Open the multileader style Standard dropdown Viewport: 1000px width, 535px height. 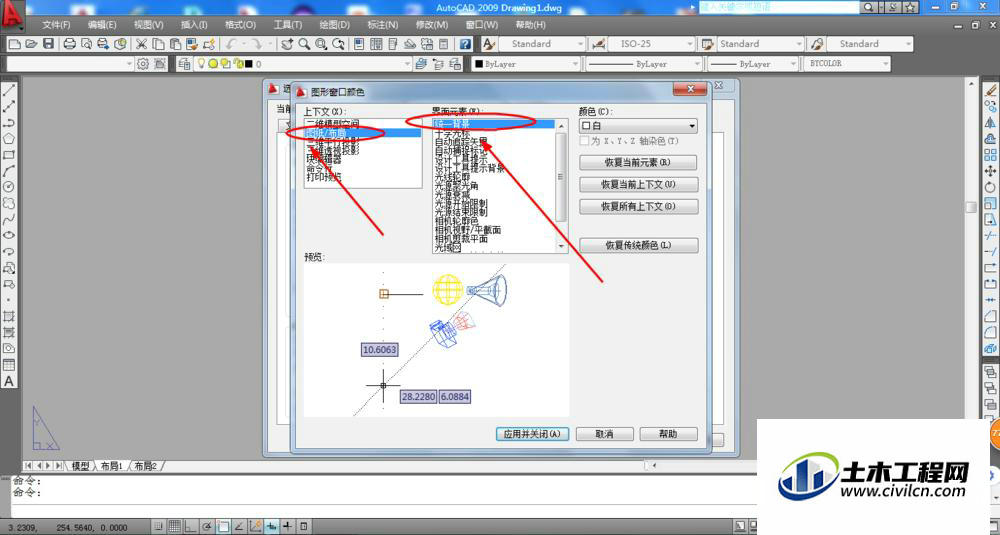871,44
